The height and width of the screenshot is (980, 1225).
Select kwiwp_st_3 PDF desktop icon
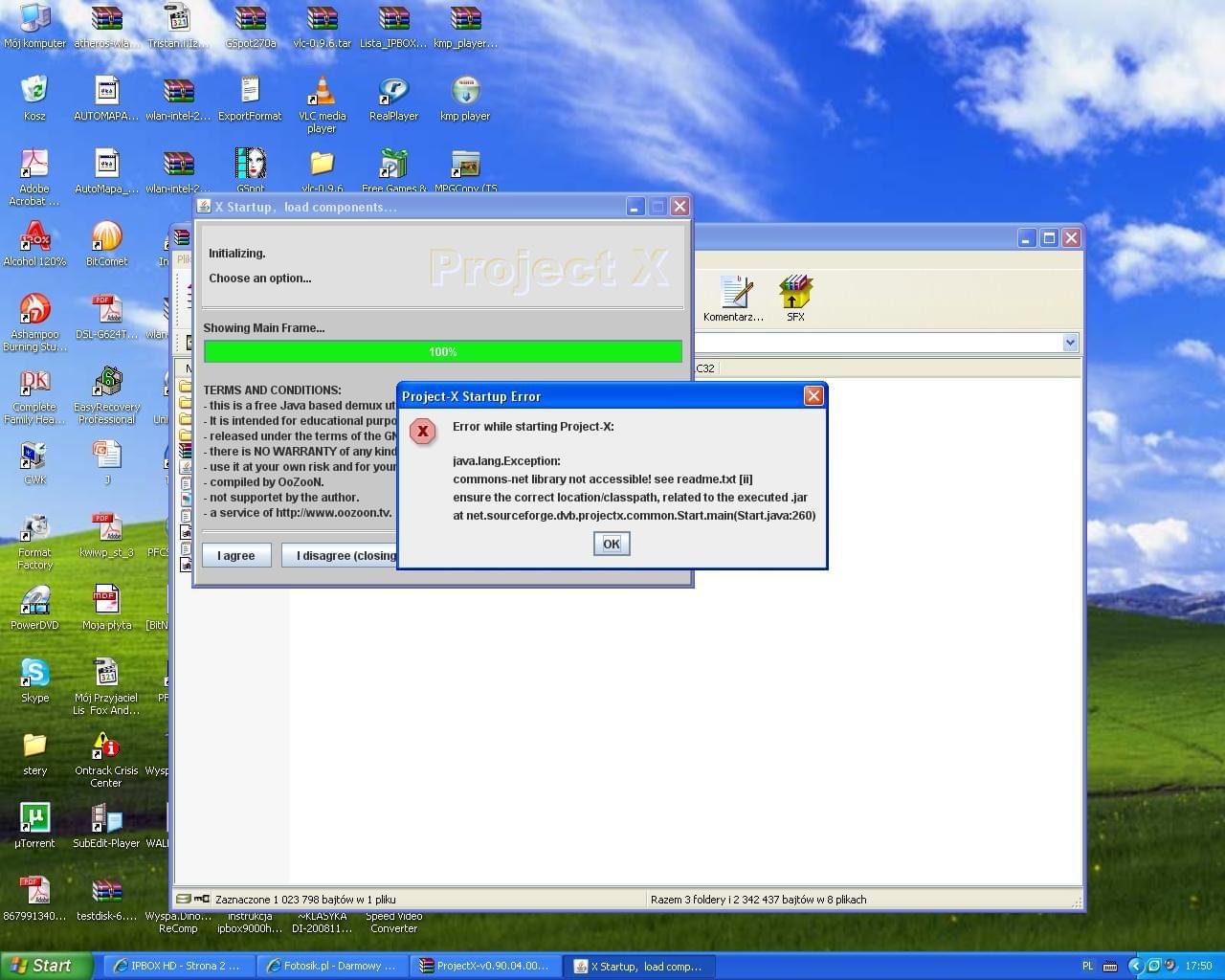pos(106,535)
